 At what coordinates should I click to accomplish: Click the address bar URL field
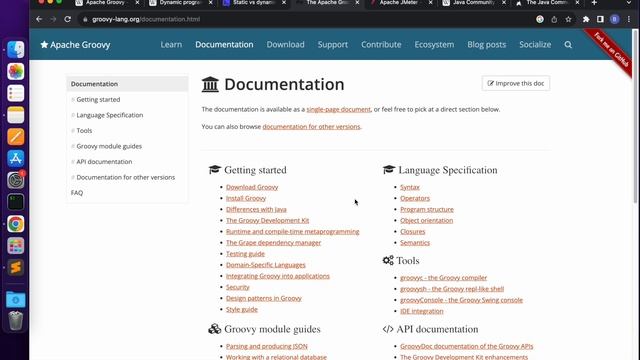tap(306, 19)
